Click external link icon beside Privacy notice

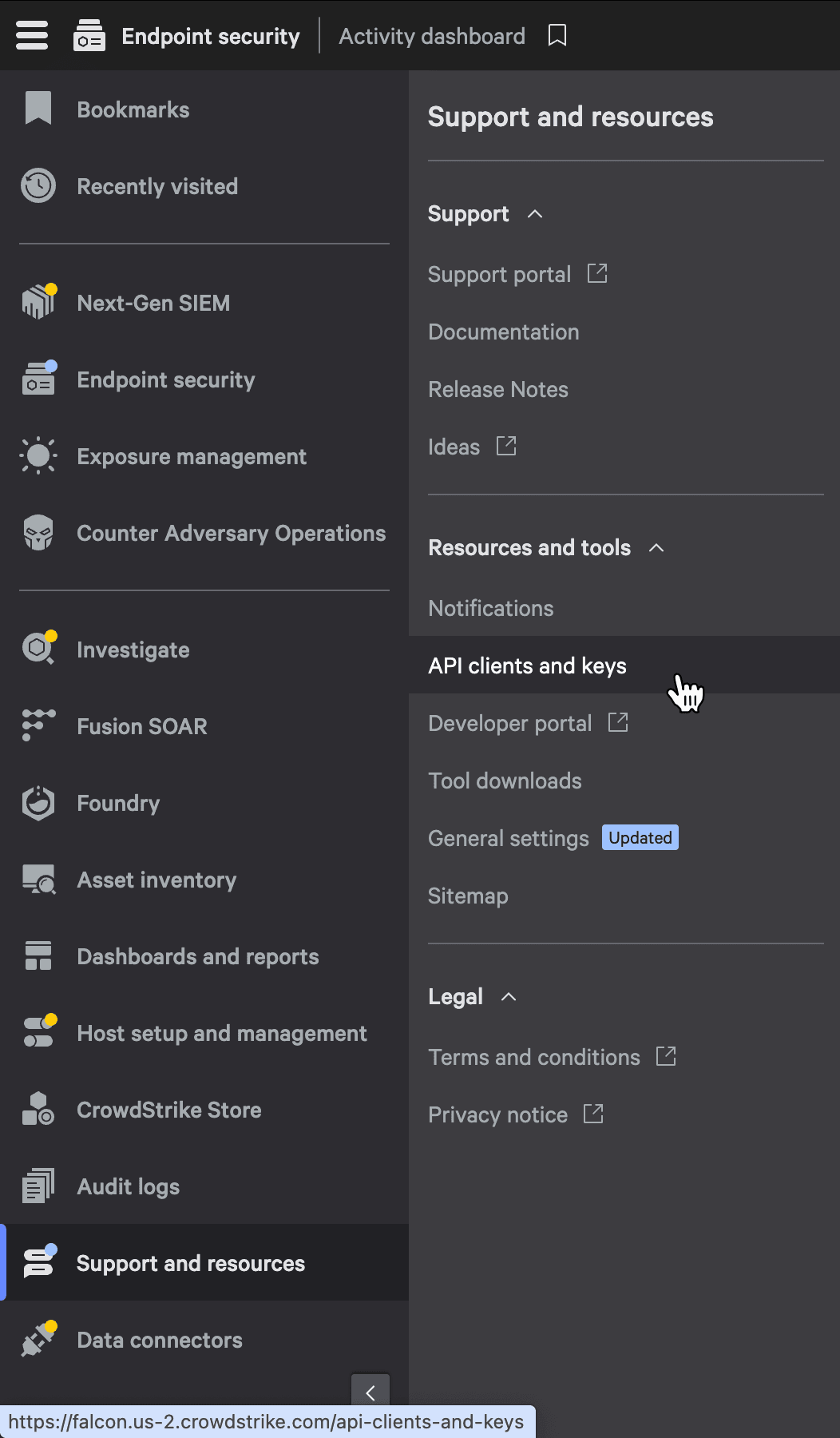click(x=593, y=1114)
